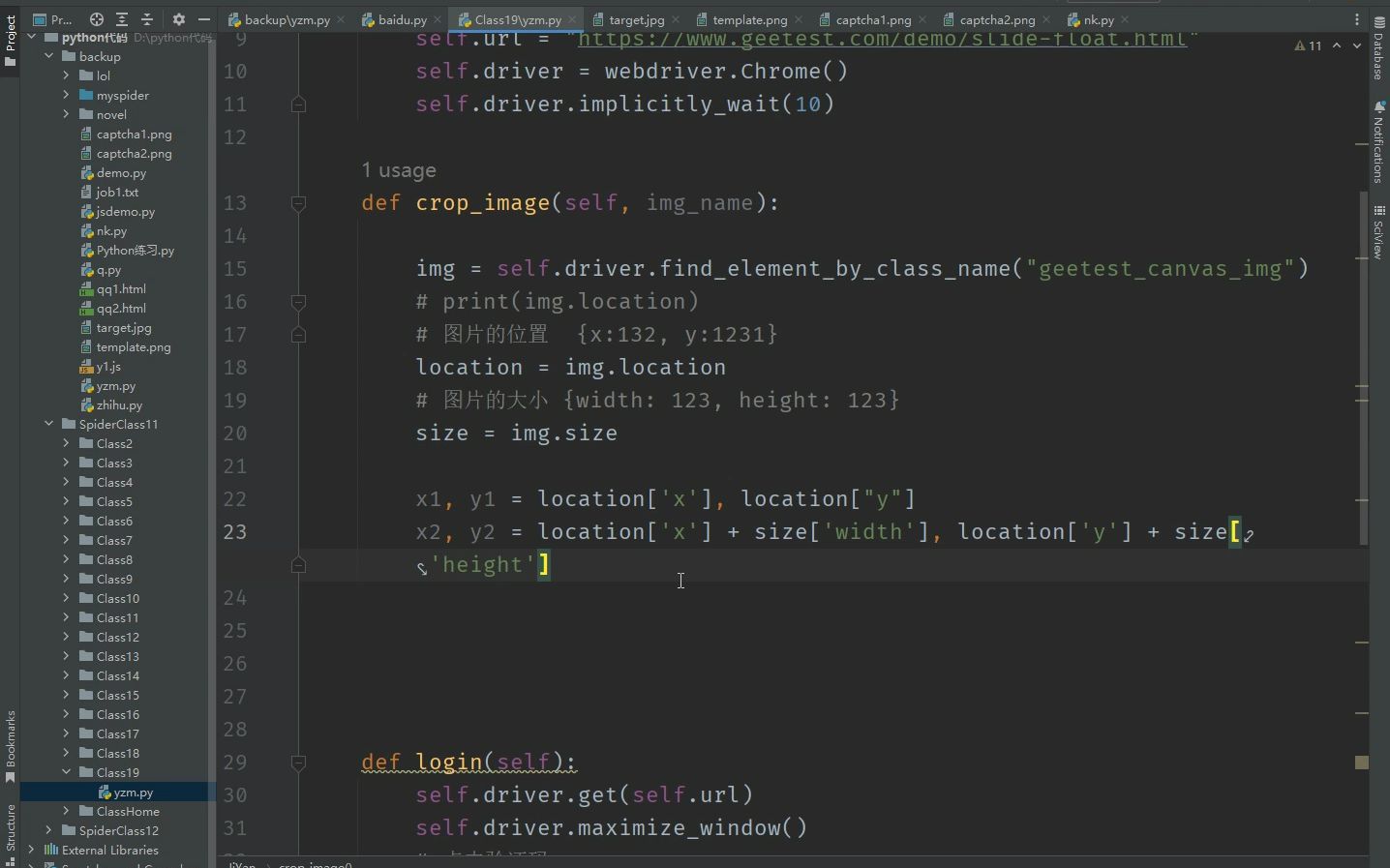Close the backup\yzm.py tab
1390x868 pixels.
point(341,19)
